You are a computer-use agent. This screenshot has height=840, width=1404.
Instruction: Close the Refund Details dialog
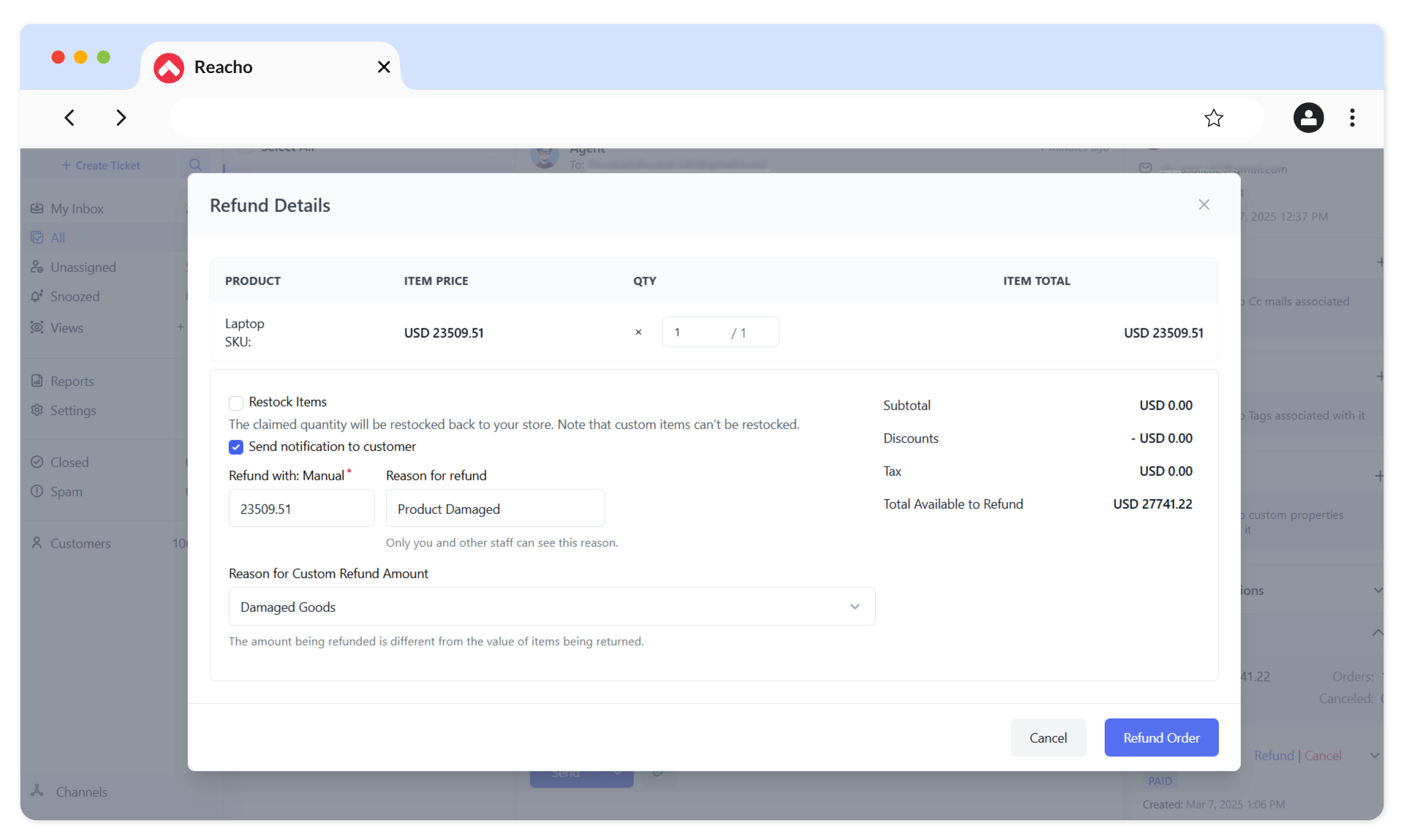(1204, 205)
